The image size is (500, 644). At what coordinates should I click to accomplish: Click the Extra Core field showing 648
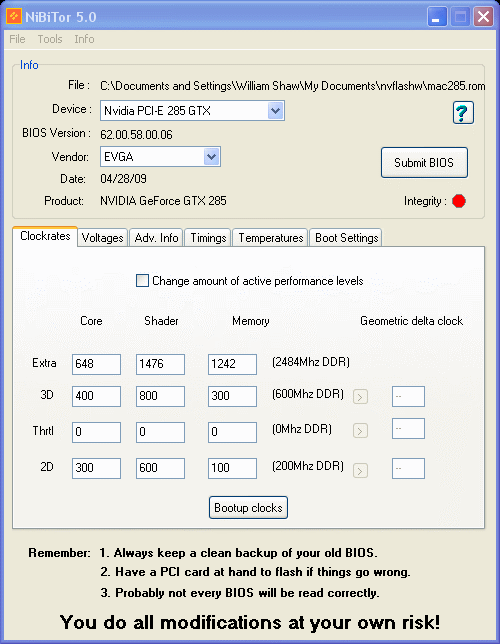click(96, 364)
